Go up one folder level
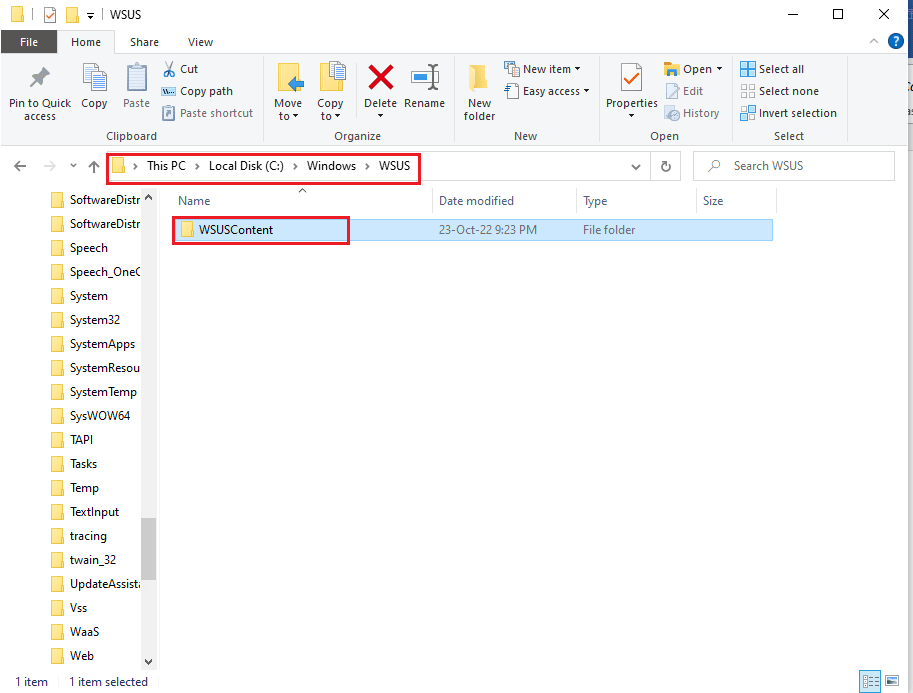This screenshot has width=913, height=693. [x=94, y=167]
